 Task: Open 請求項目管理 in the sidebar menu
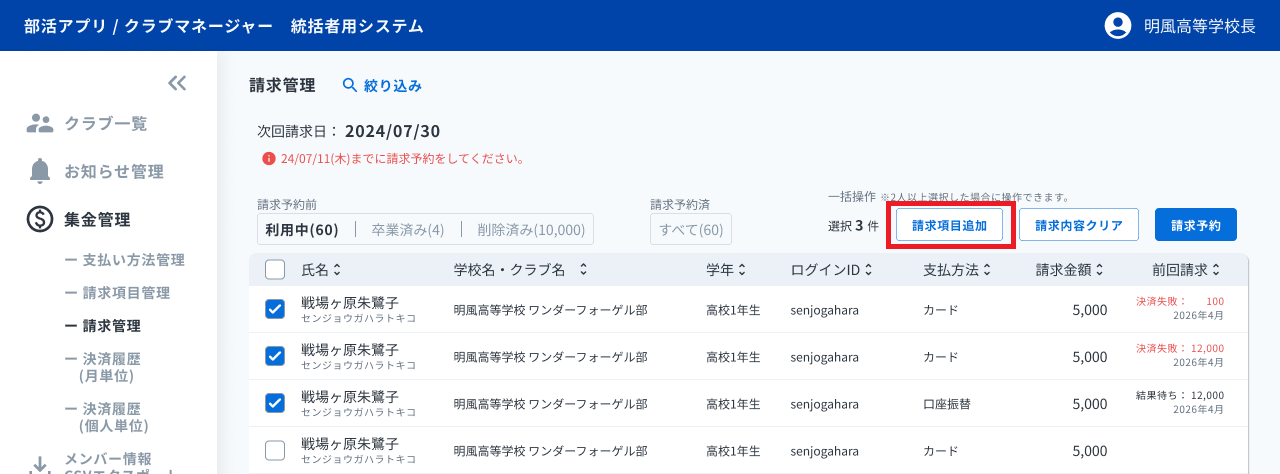click(117, 293)
